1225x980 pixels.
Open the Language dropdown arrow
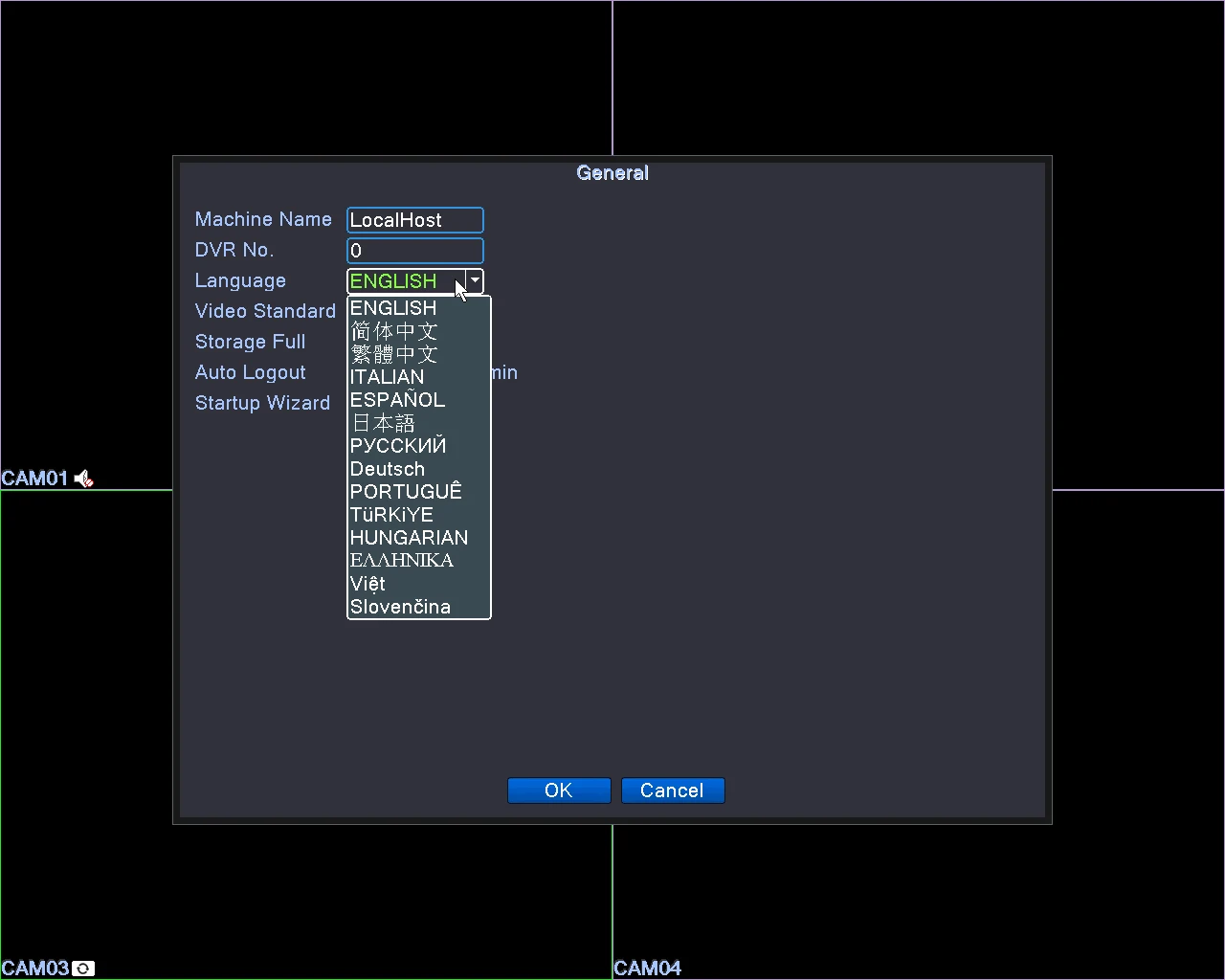[x=475, y=280]
